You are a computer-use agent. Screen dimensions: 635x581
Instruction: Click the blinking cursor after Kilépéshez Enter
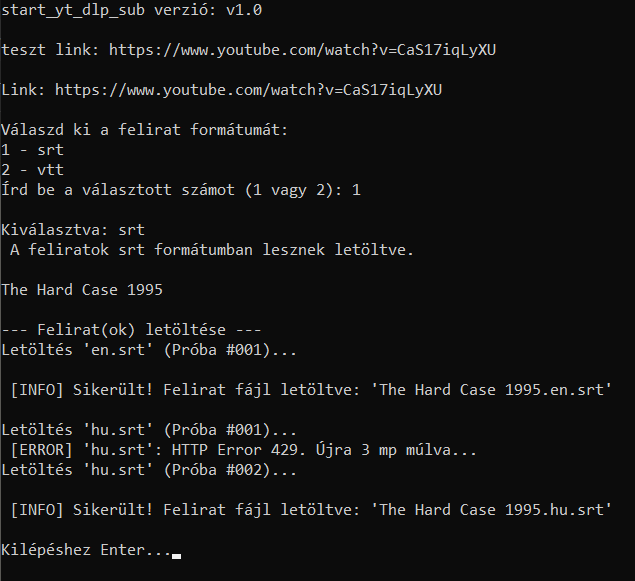[176, 556]
